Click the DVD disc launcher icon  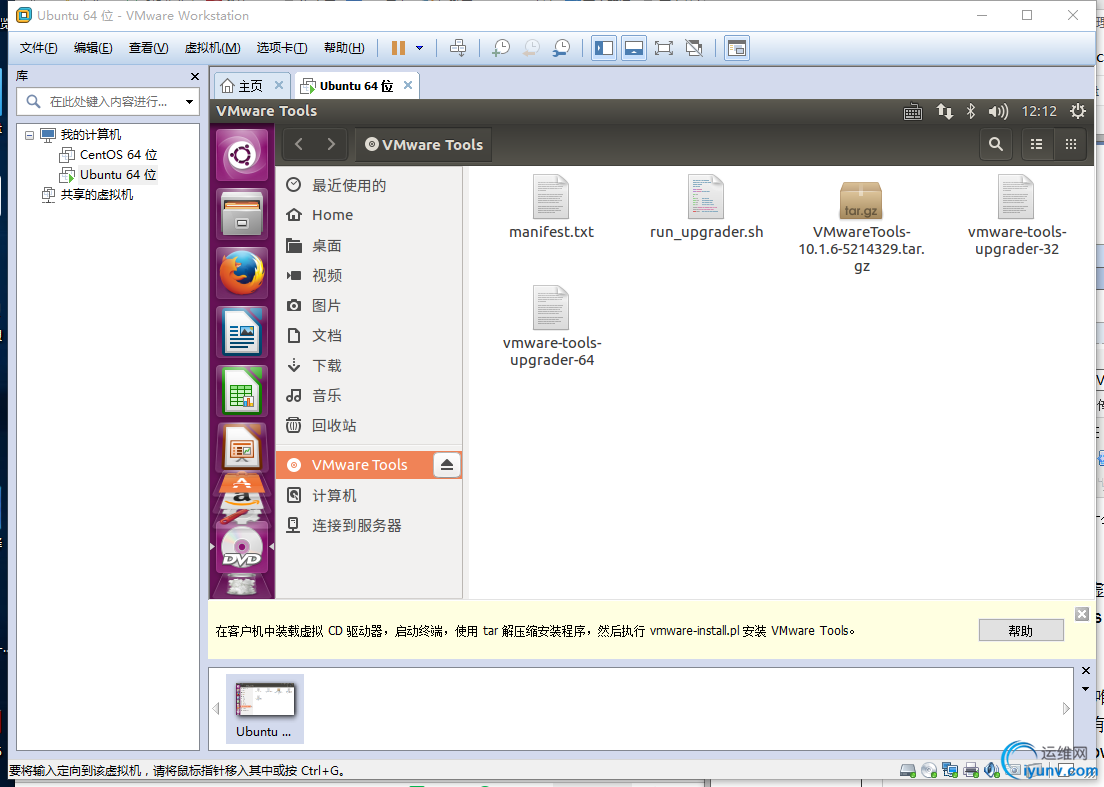tap(242, 547)
